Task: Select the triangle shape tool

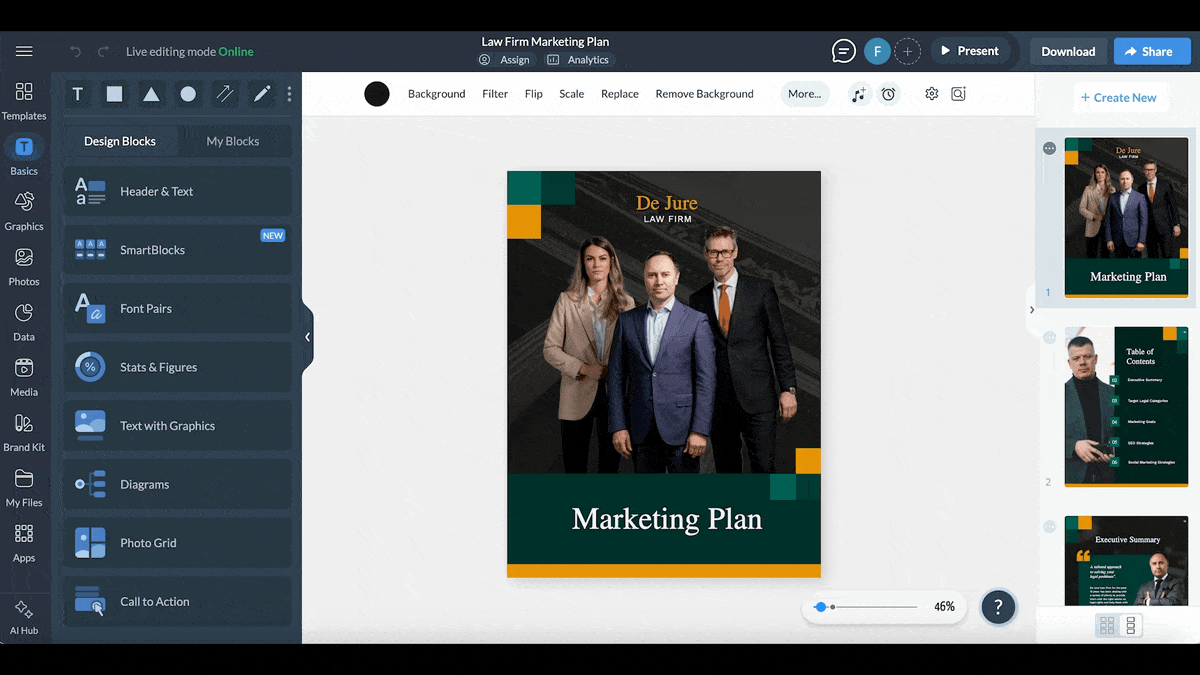Action: [151, 94]
